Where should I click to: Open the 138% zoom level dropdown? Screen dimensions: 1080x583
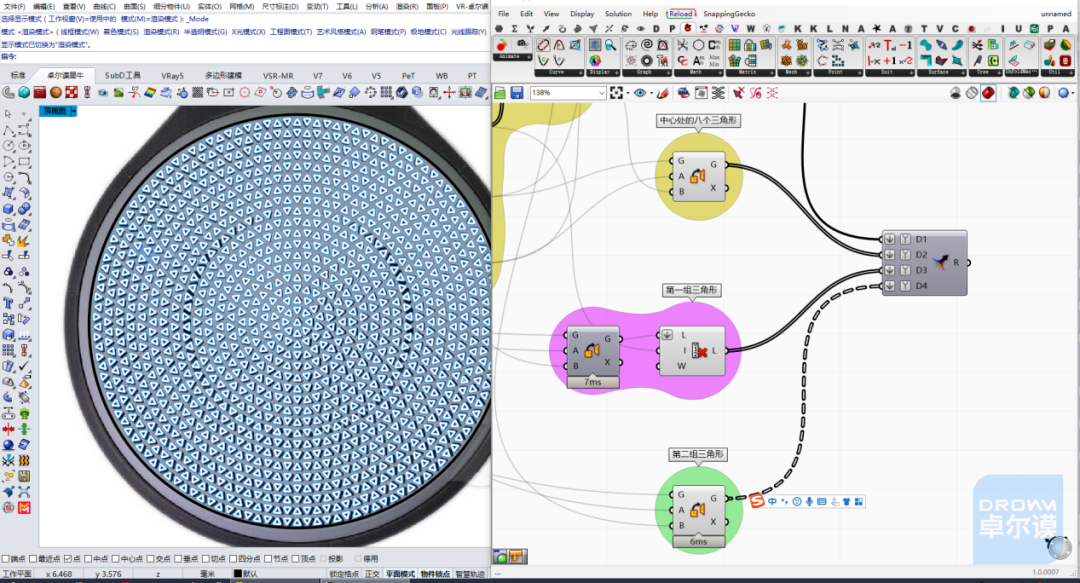click(x=601, y=93)
